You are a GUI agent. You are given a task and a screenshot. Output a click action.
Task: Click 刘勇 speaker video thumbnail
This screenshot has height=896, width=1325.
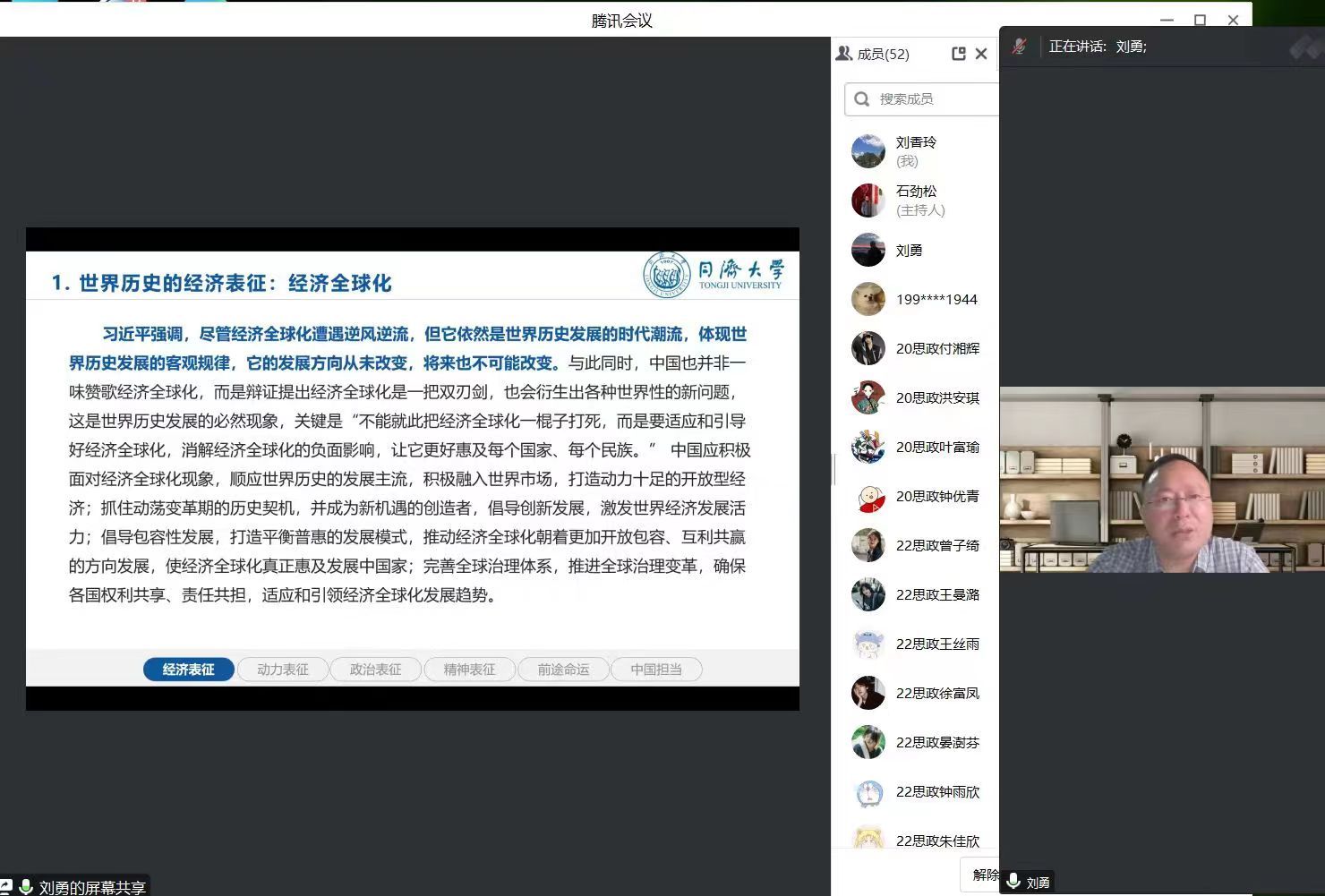click(x=1161, y=480)
